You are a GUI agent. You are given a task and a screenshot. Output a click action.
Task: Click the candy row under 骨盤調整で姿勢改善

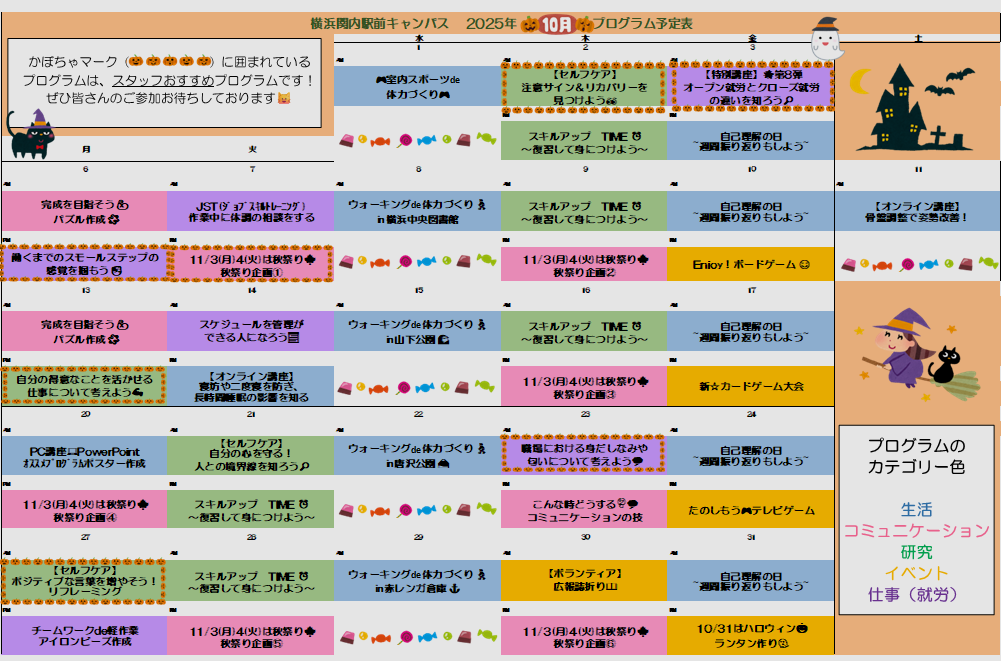coord(917,265)
